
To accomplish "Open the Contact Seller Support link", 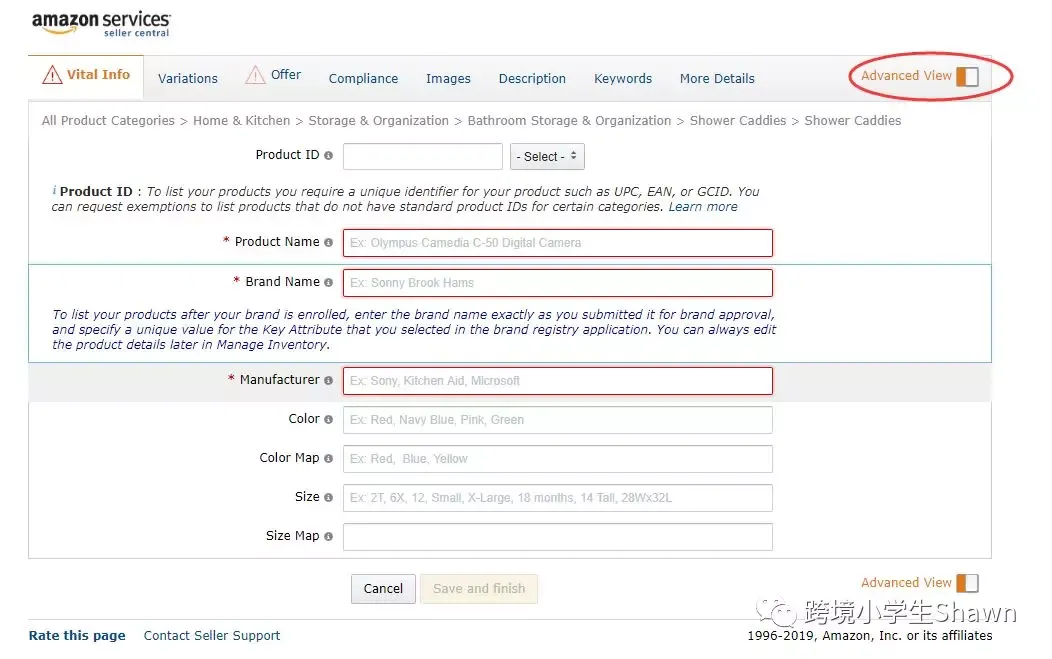I will pyautogui.click(x=212, y=636).
